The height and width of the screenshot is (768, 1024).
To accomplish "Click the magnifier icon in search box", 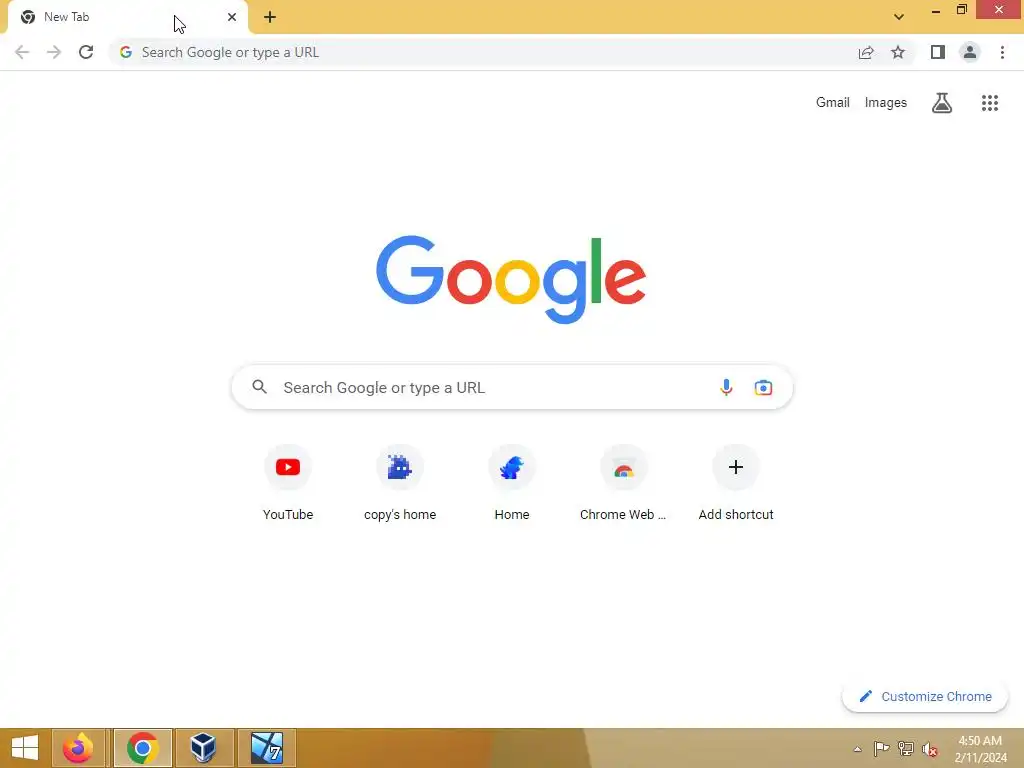I will click(x=259, y=387).
